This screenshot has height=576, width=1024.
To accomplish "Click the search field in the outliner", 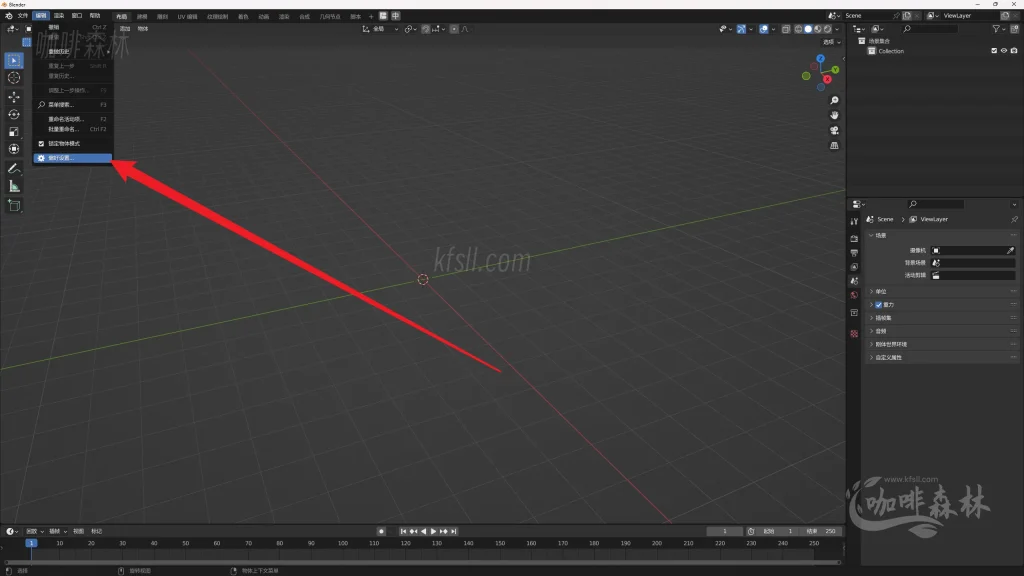I will coord(930,29).
